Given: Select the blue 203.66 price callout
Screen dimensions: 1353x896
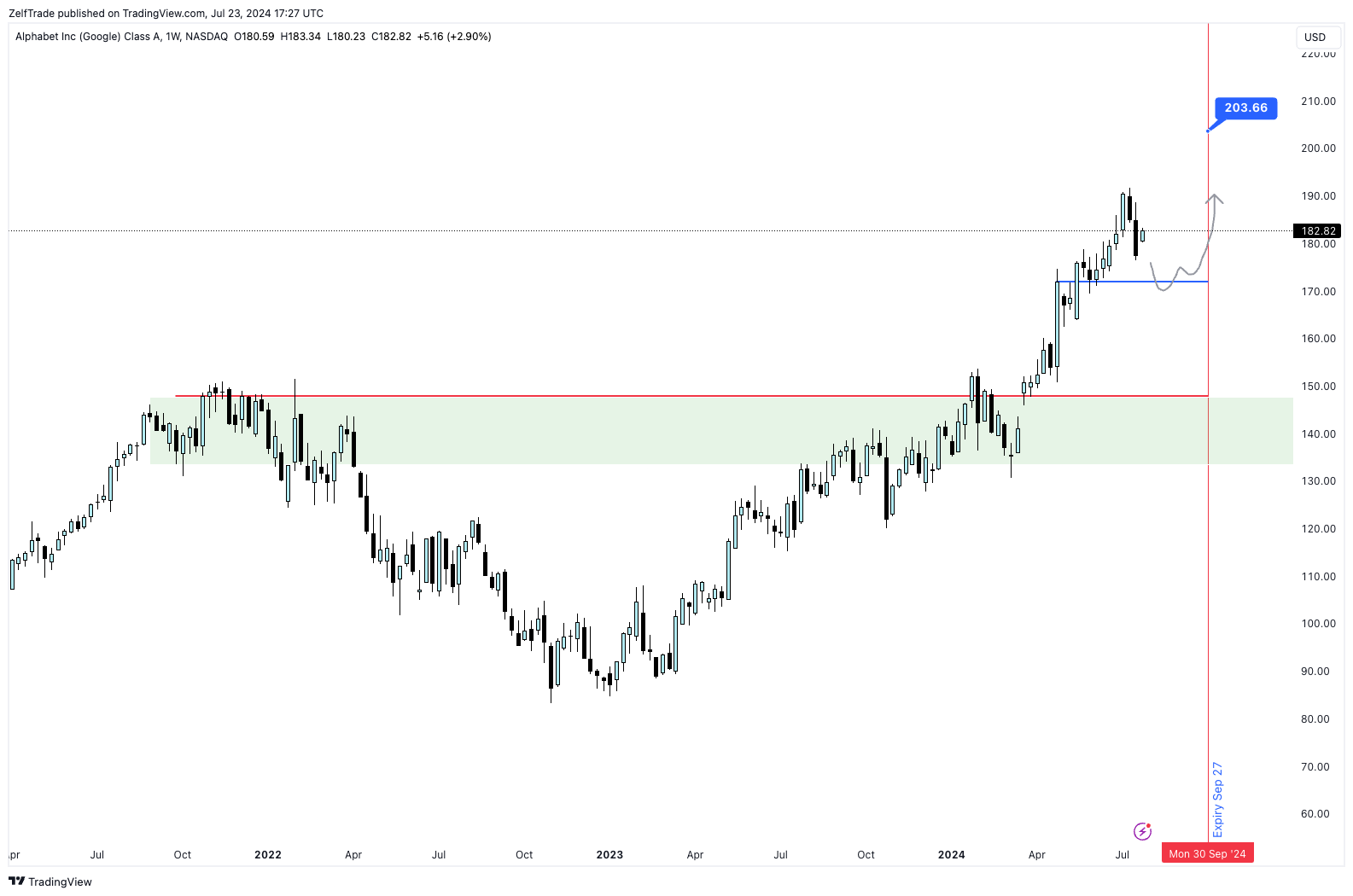Looking at the screenshot, I should point(1245,108).
